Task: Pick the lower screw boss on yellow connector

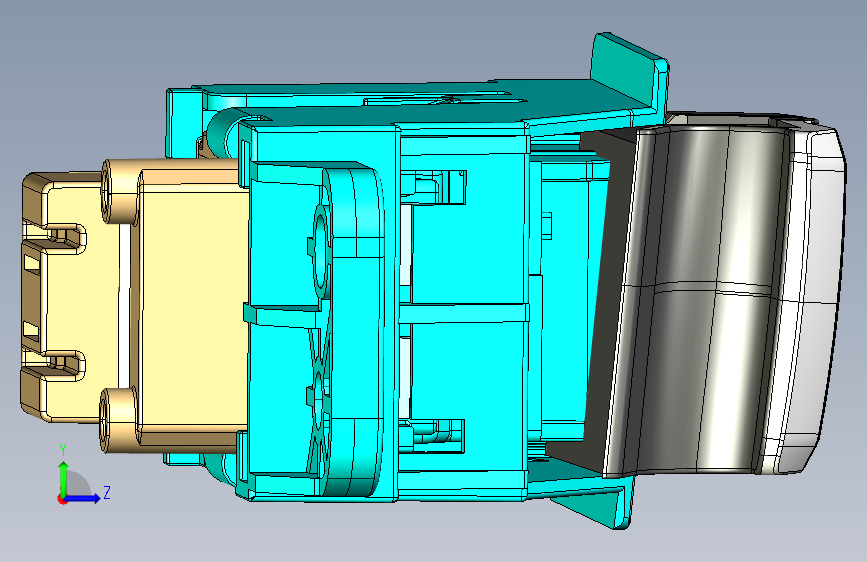Action: click(x=118, y=419)
